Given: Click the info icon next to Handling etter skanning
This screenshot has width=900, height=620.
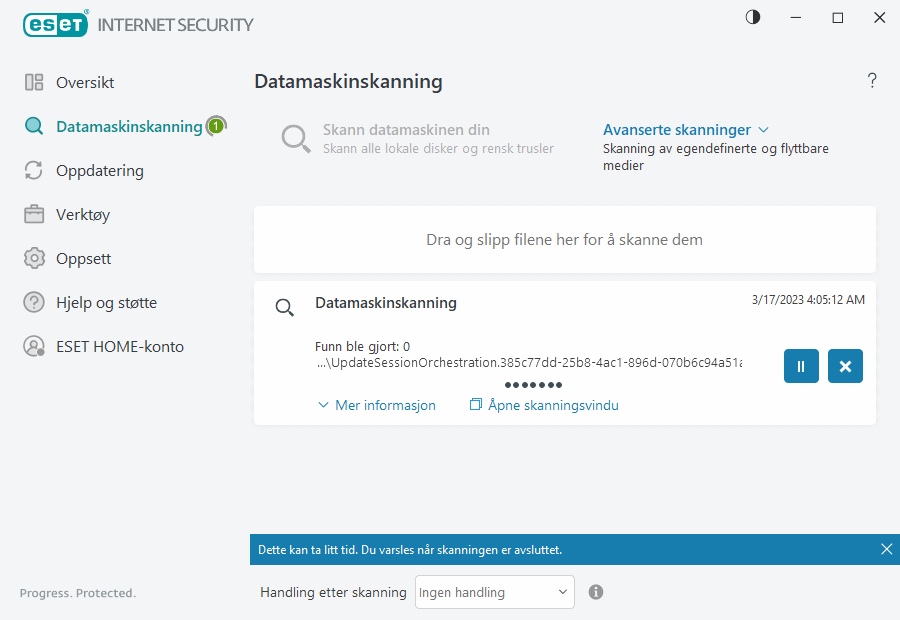Looking at the screenshot, I should pos(595,592).
